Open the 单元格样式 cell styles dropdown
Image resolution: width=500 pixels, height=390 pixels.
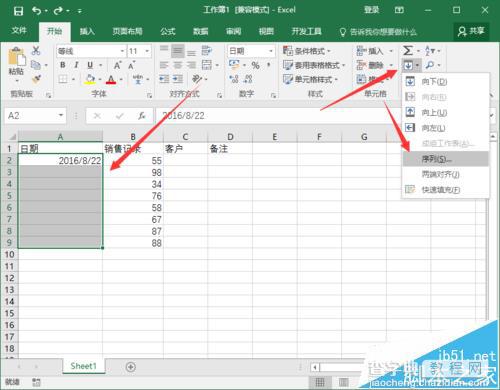(310, 79)
